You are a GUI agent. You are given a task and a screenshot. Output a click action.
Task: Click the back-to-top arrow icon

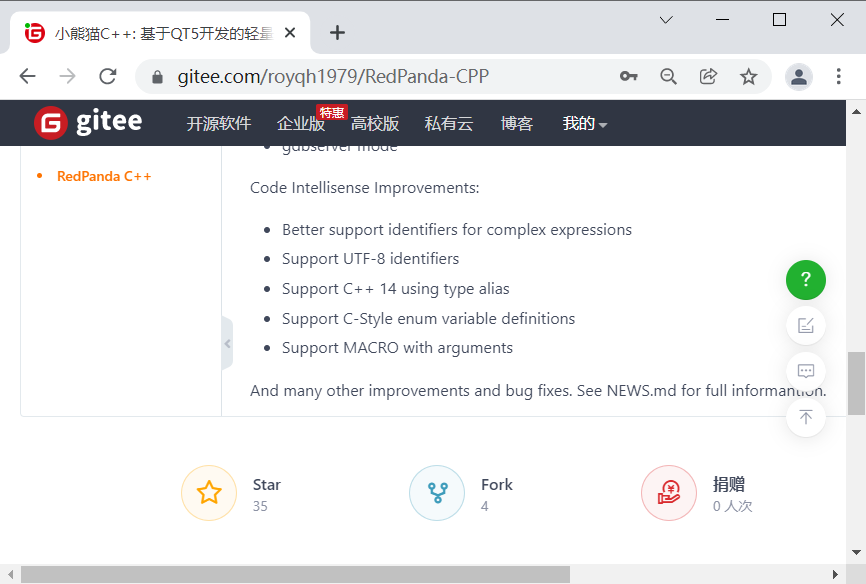tap(806, 417)
